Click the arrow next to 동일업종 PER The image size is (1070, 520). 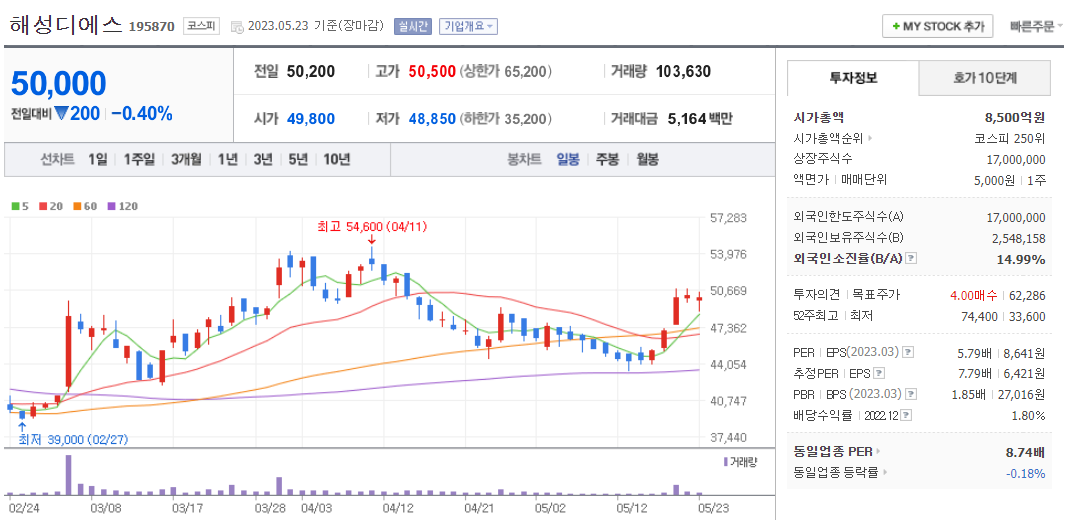click(878, 451)
